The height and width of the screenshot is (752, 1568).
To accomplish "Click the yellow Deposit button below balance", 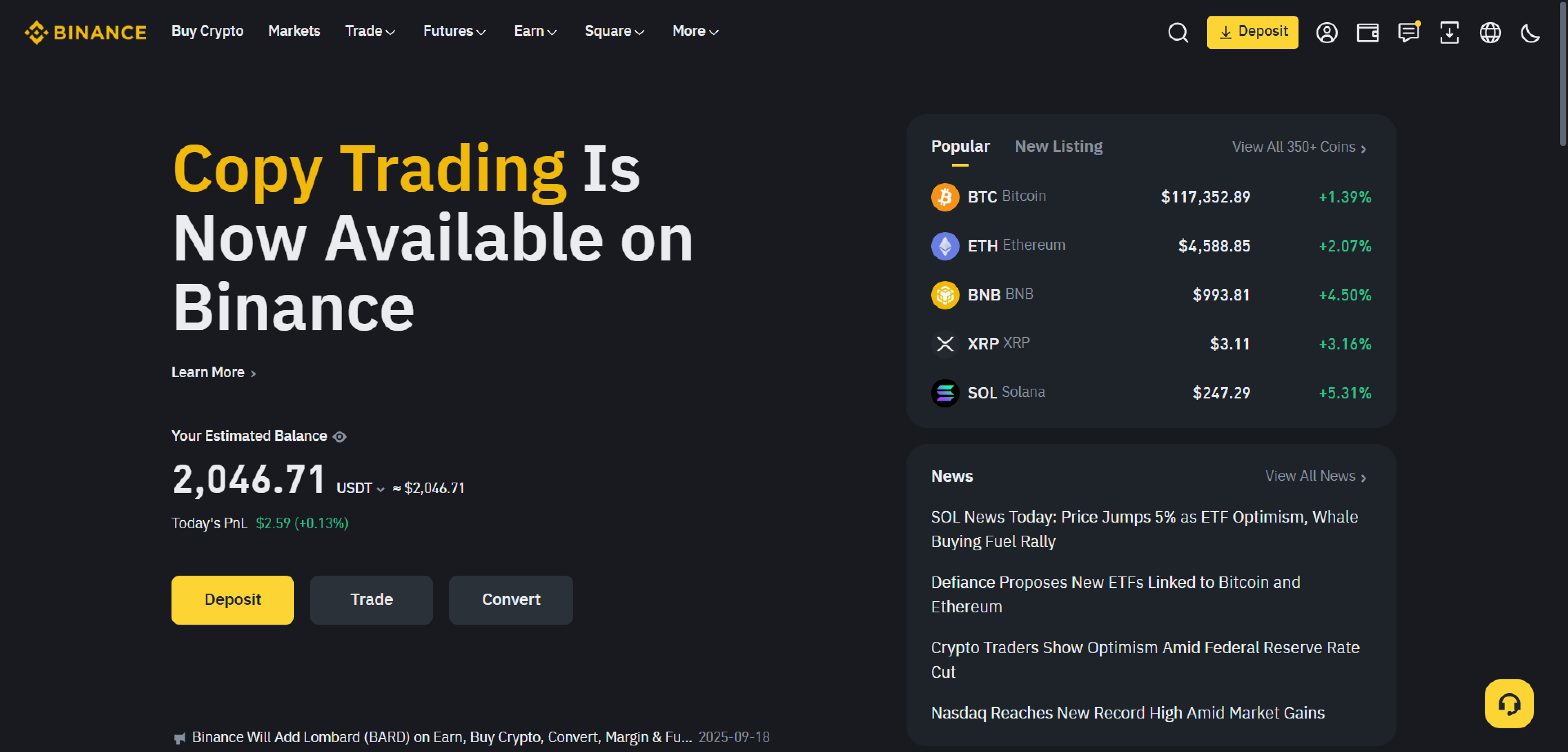I will click(x=232, y=600).
